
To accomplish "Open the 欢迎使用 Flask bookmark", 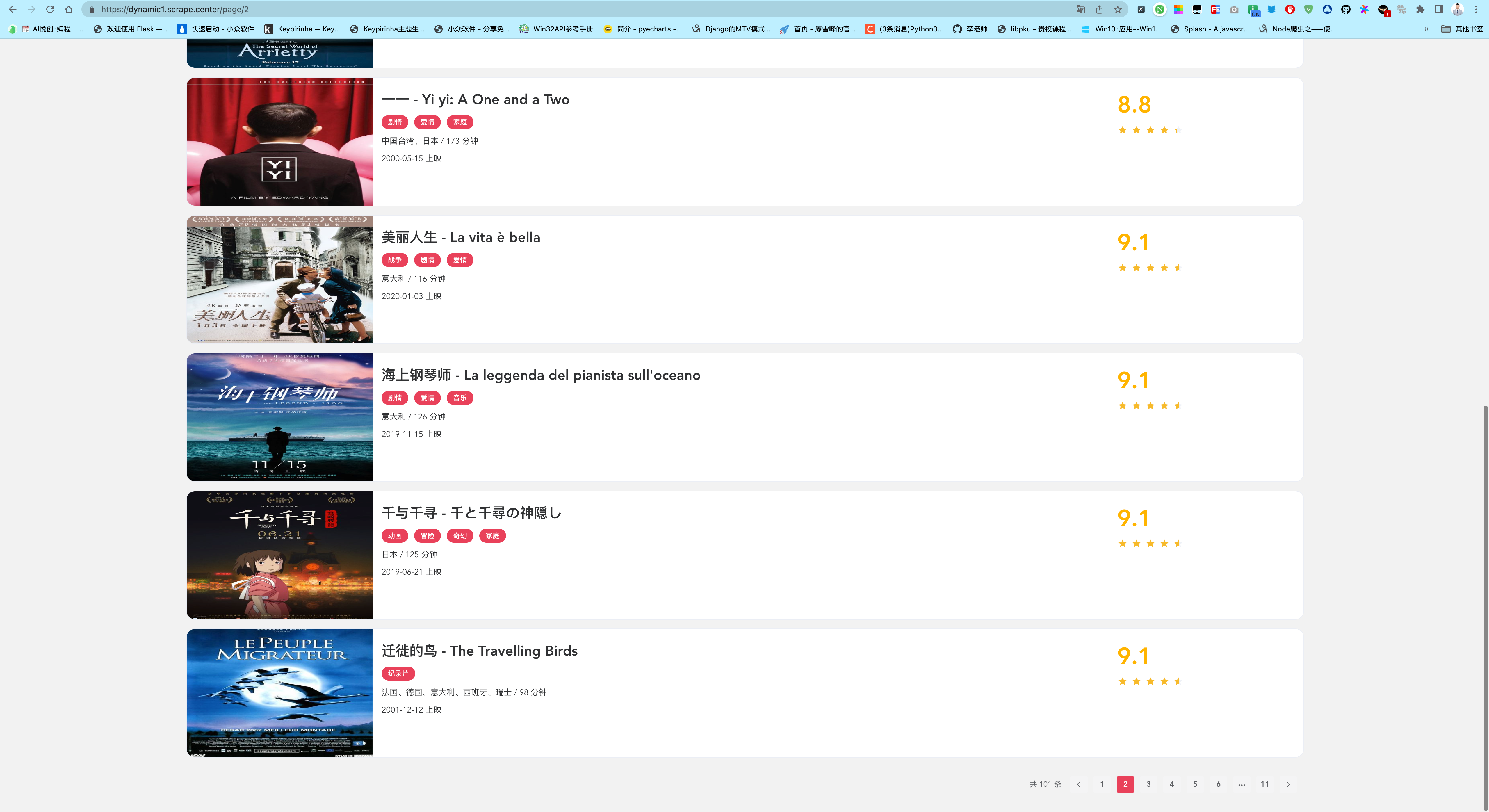I will tap(131, 29).
